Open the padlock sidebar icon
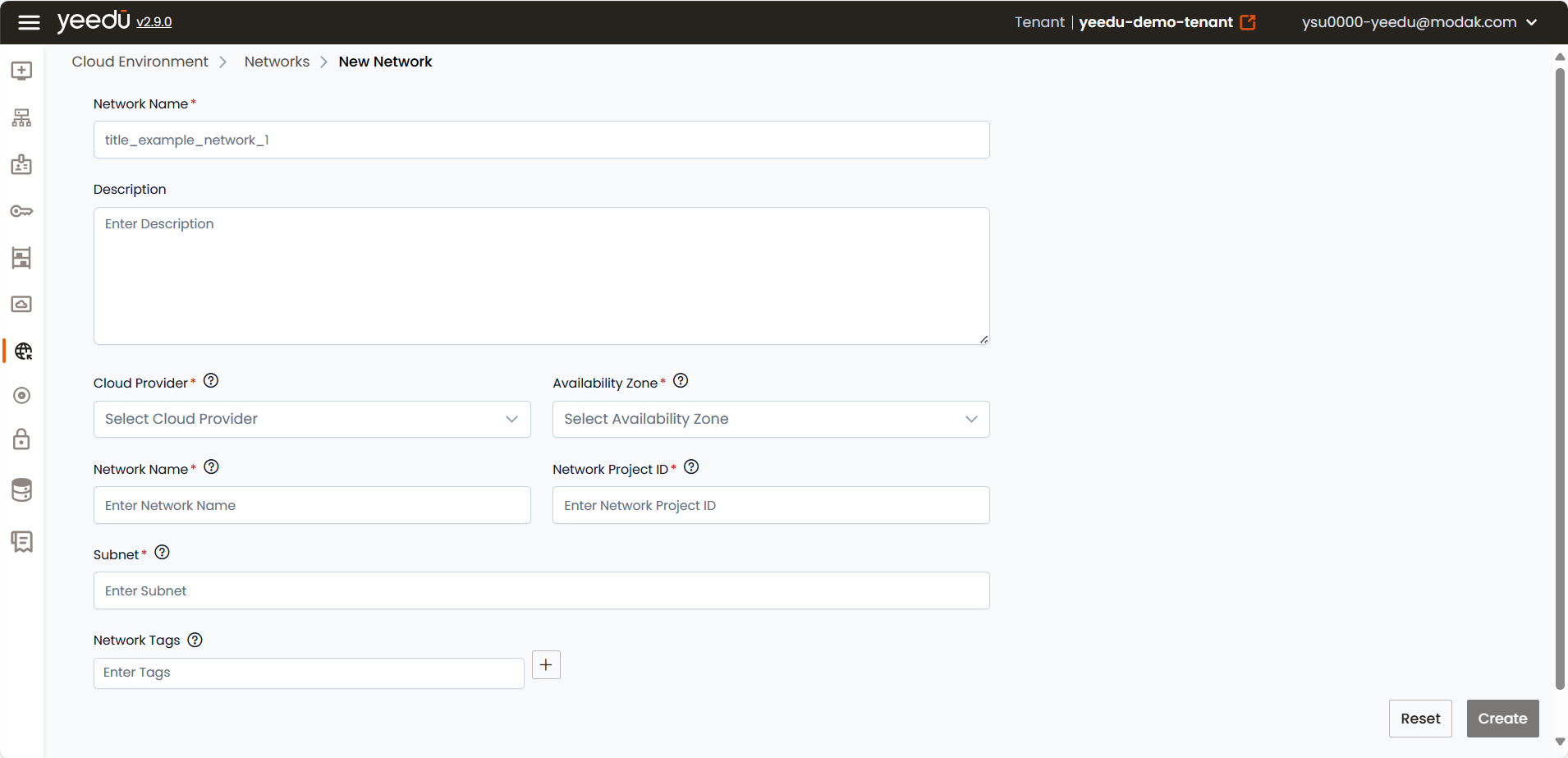The image size is (1568, 758). 21,439
